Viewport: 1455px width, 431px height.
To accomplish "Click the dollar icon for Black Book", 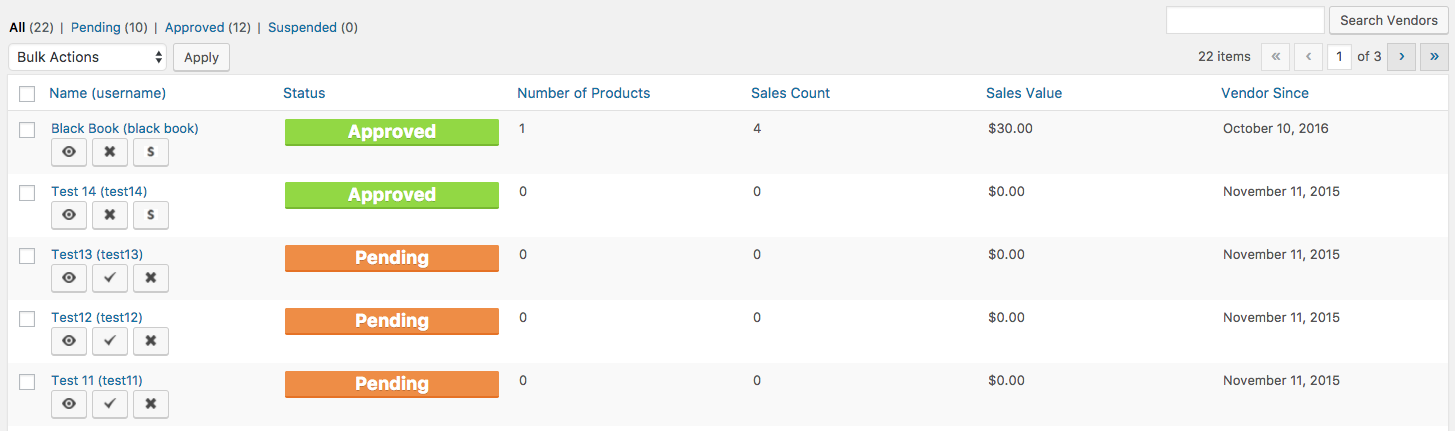I will click(151, 152).
